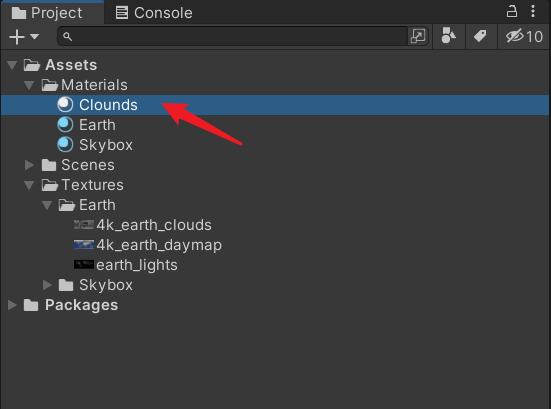Switch to the Console tab

click(x=154, y=13)
